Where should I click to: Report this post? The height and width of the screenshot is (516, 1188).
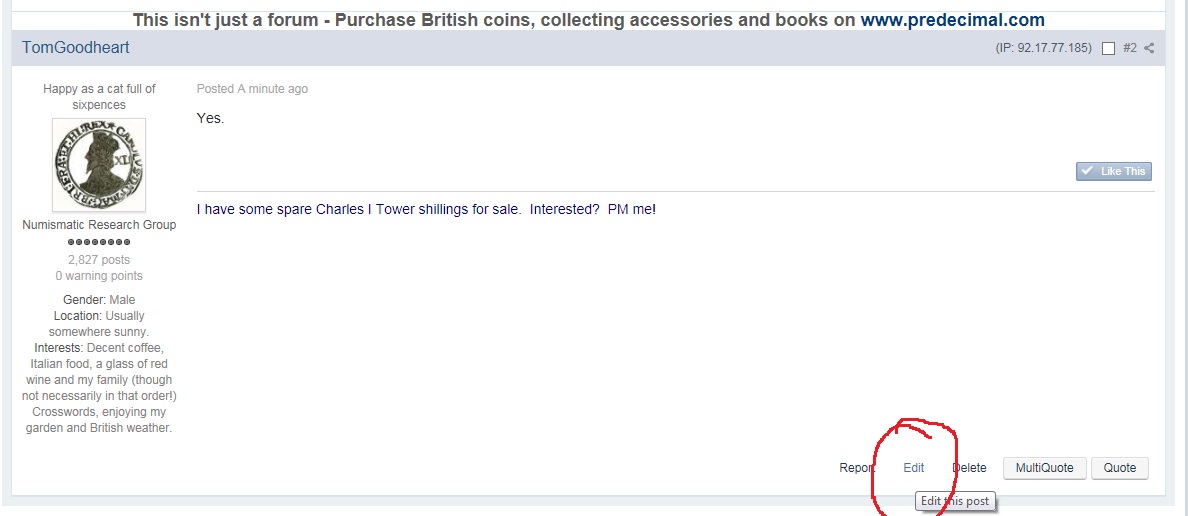coord(857,468)
